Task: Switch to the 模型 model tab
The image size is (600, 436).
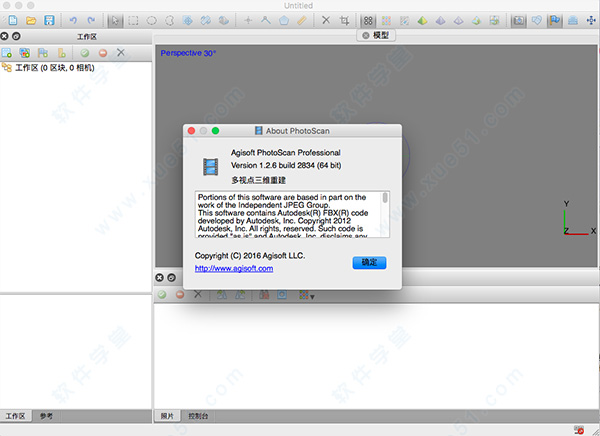Action: pos(377,36)
